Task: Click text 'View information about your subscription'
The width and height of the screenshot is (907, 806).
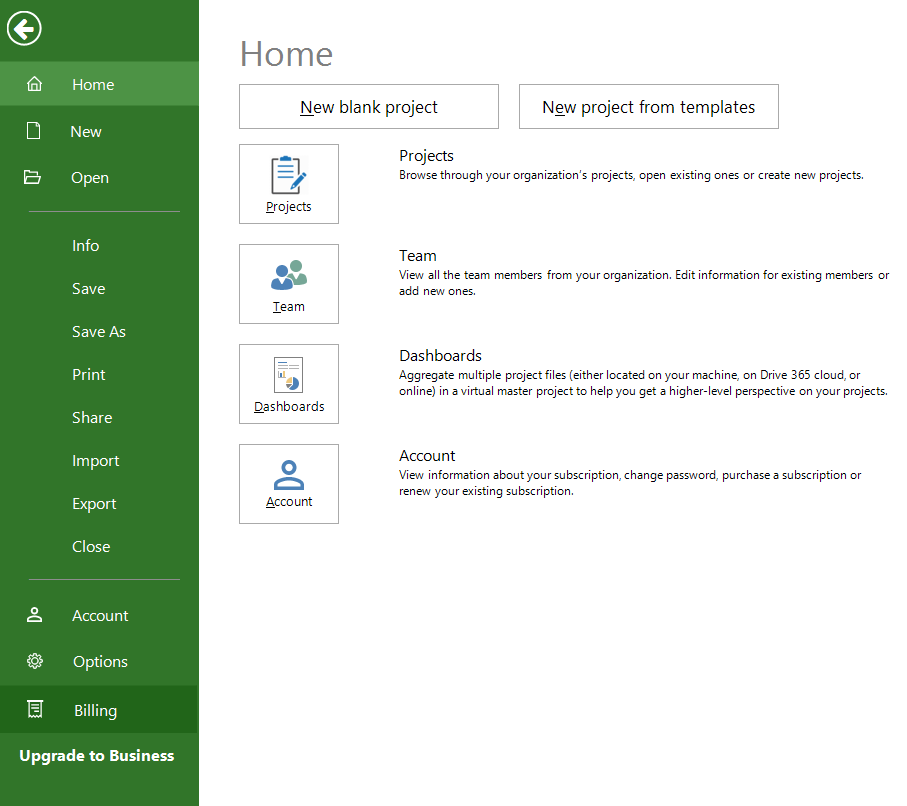Action: click(509, 475)
